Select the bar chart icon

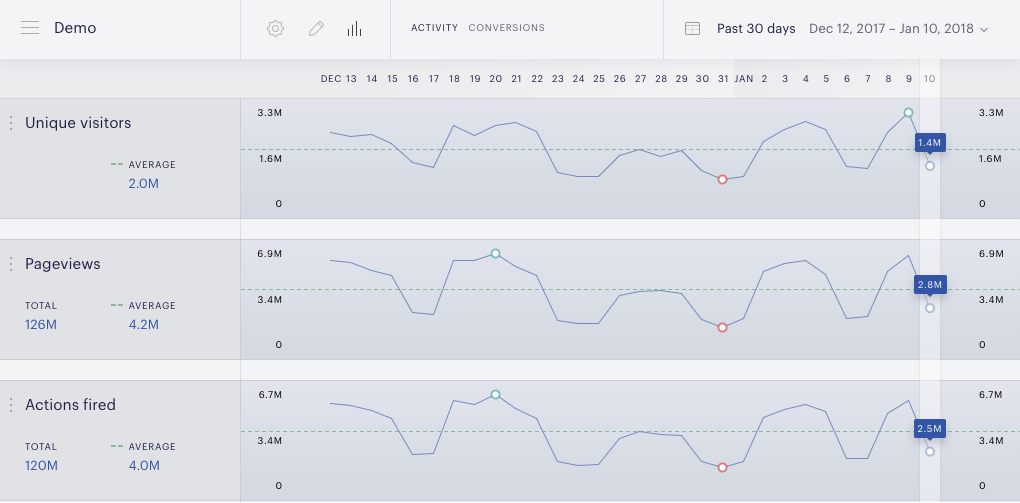click(355, 29)
